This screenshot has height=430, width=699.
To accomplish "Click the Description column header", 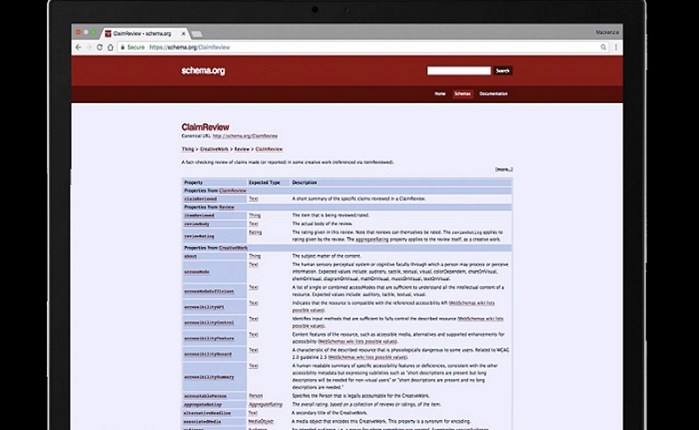I will [304, 182].
